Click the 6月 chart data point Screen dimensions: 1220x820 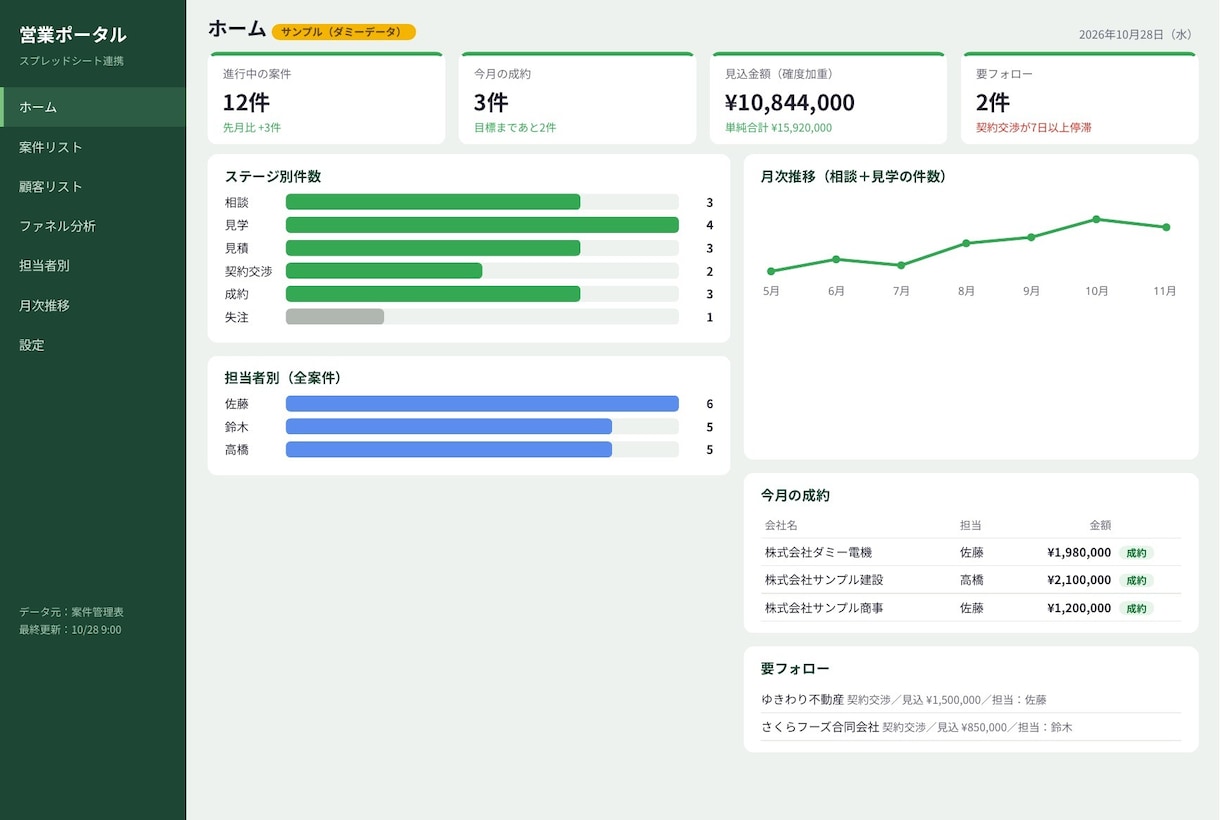tap(836, 259)
